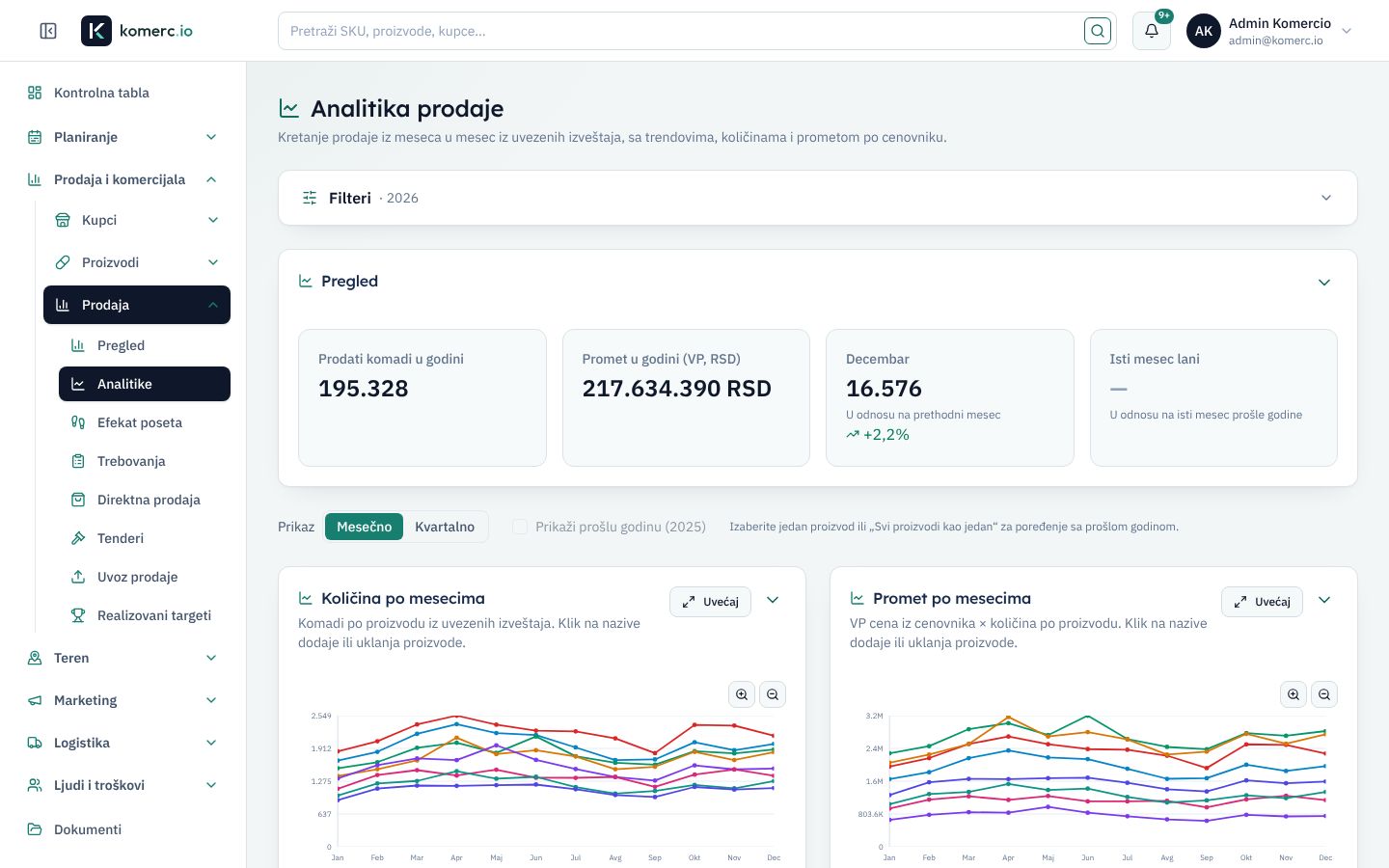The image size is (1389, 868).
Task: Click the Direktna prodaja store icon
Action: pyautogui.click(x=78, y=500)
